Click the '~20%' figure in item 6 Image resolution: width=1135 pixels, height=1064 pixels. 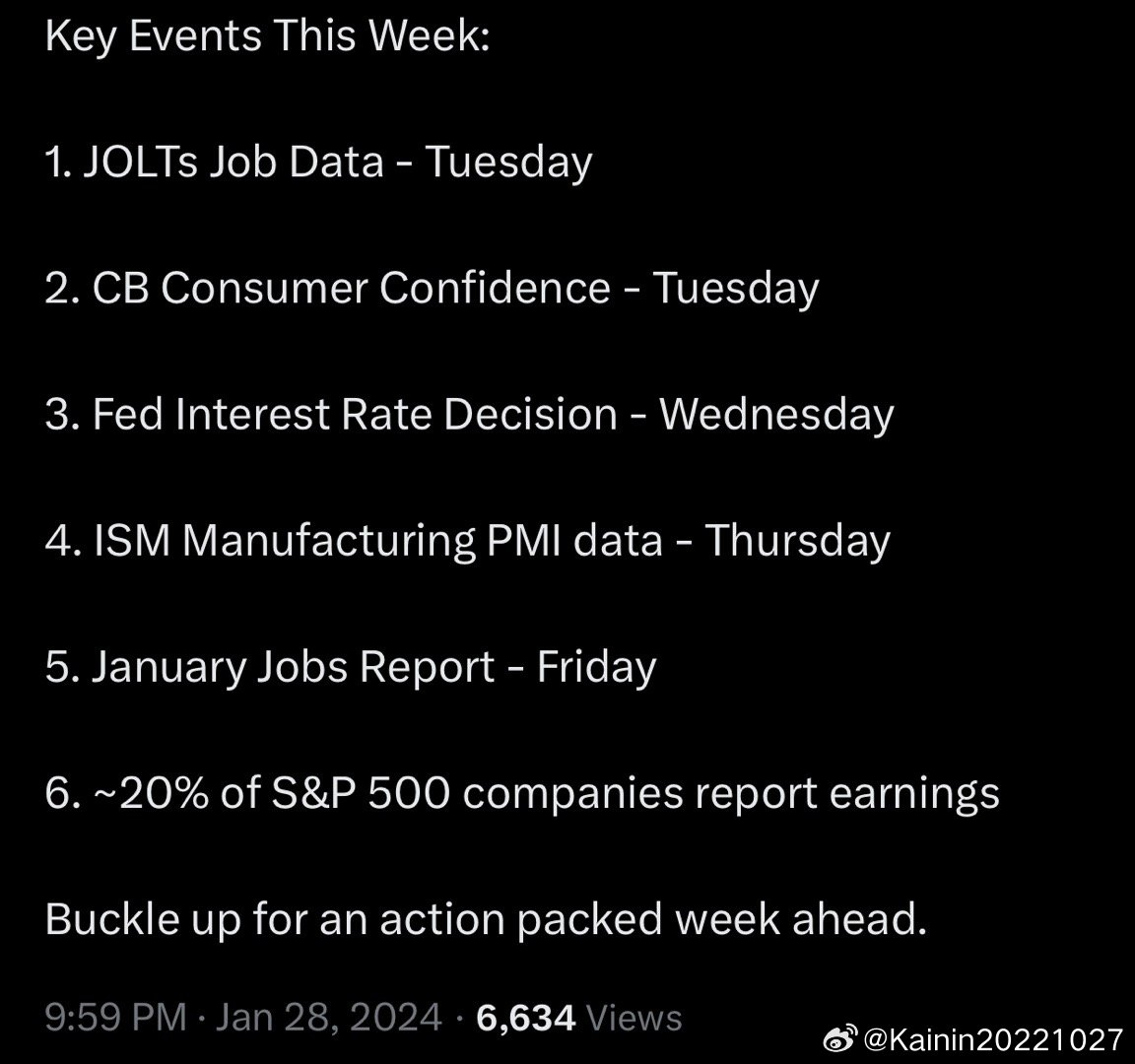coord(152,793)
